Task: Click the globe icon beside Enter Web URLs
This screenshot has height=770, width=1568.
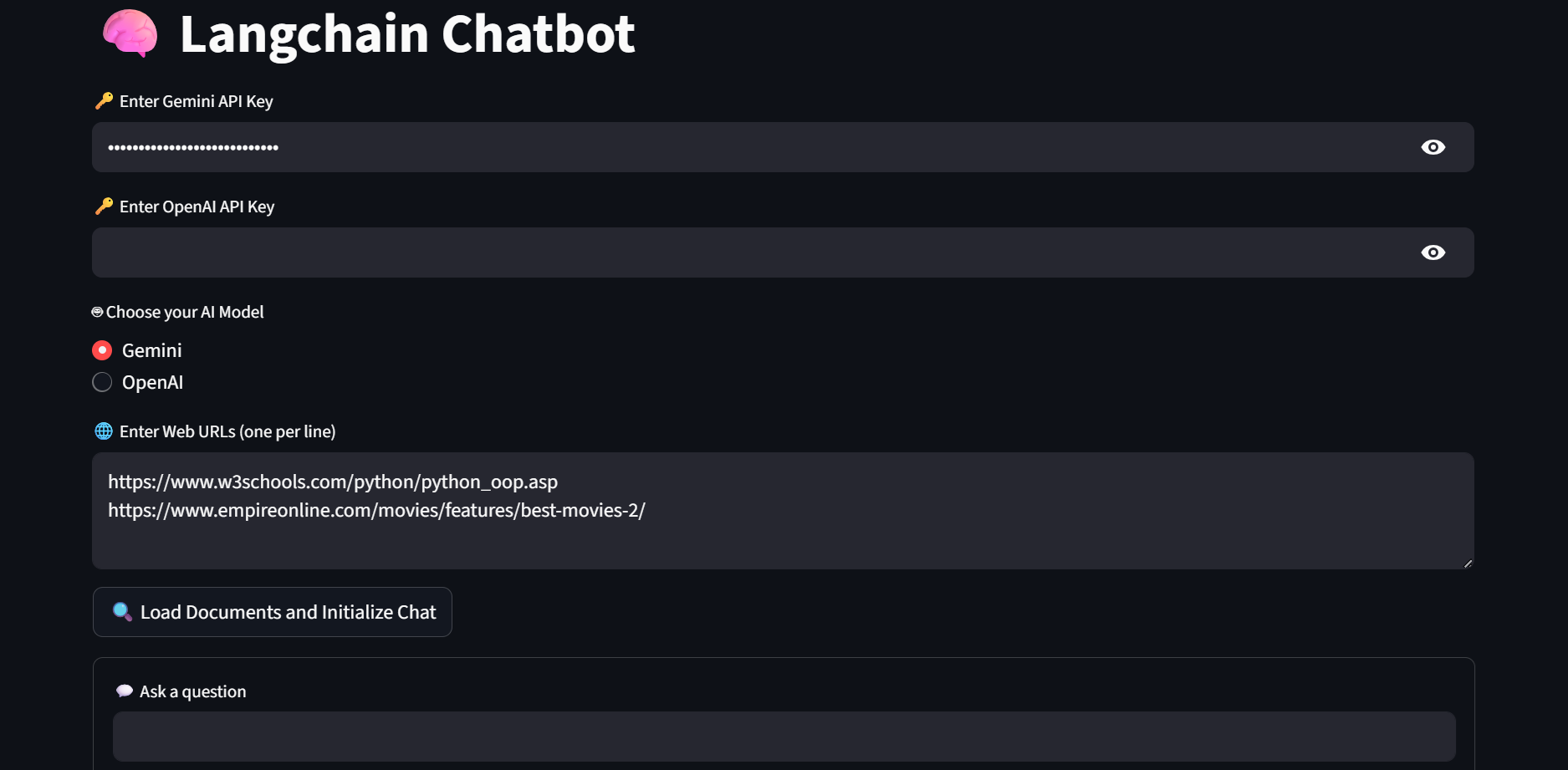Action: tap(104, 431)
